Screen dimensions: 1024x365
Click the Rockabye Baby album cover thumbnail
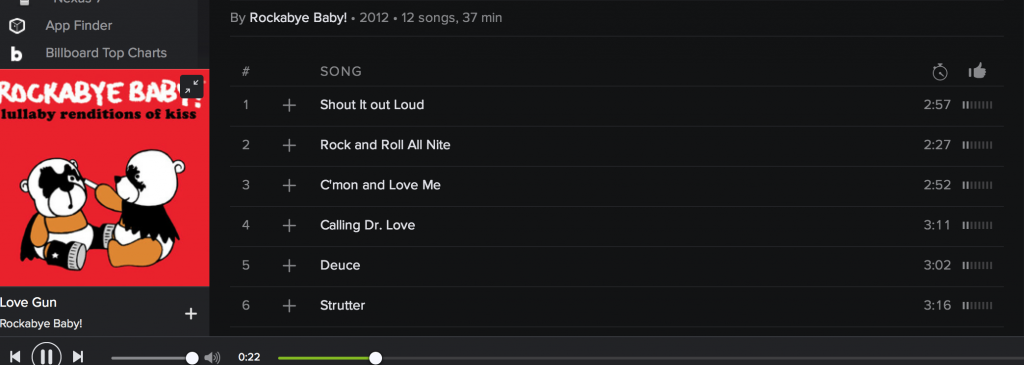[104, 178]
